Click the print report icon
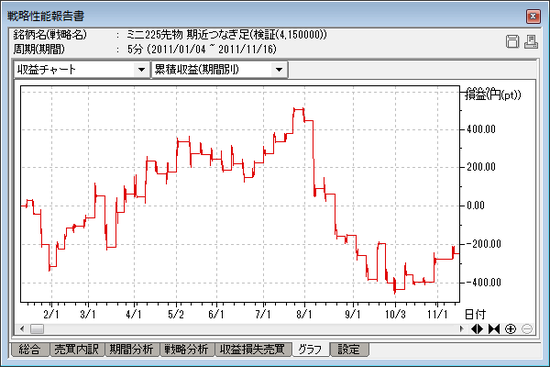The height and width of the screenshot is (367, 550). click(531, 41)
